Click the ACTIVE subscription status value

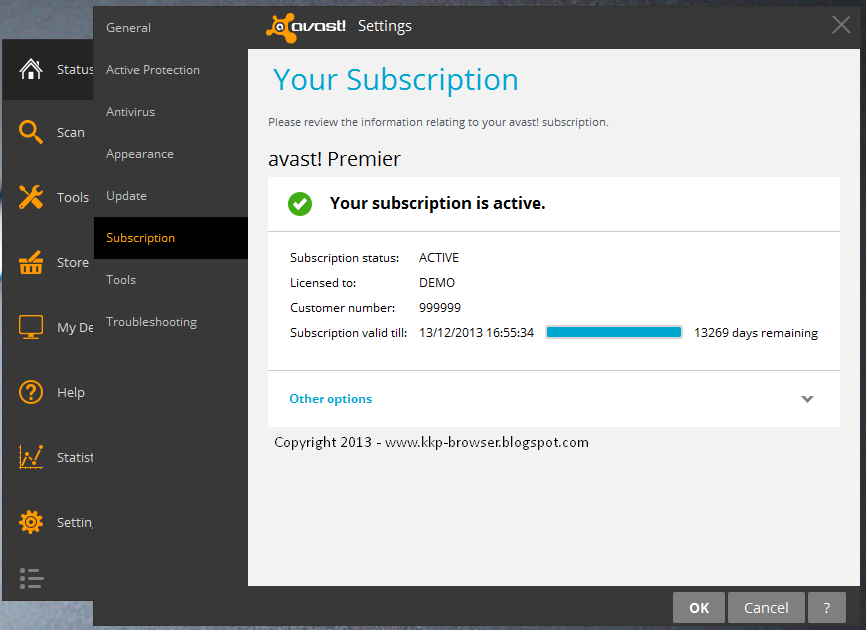coord(439,258)
